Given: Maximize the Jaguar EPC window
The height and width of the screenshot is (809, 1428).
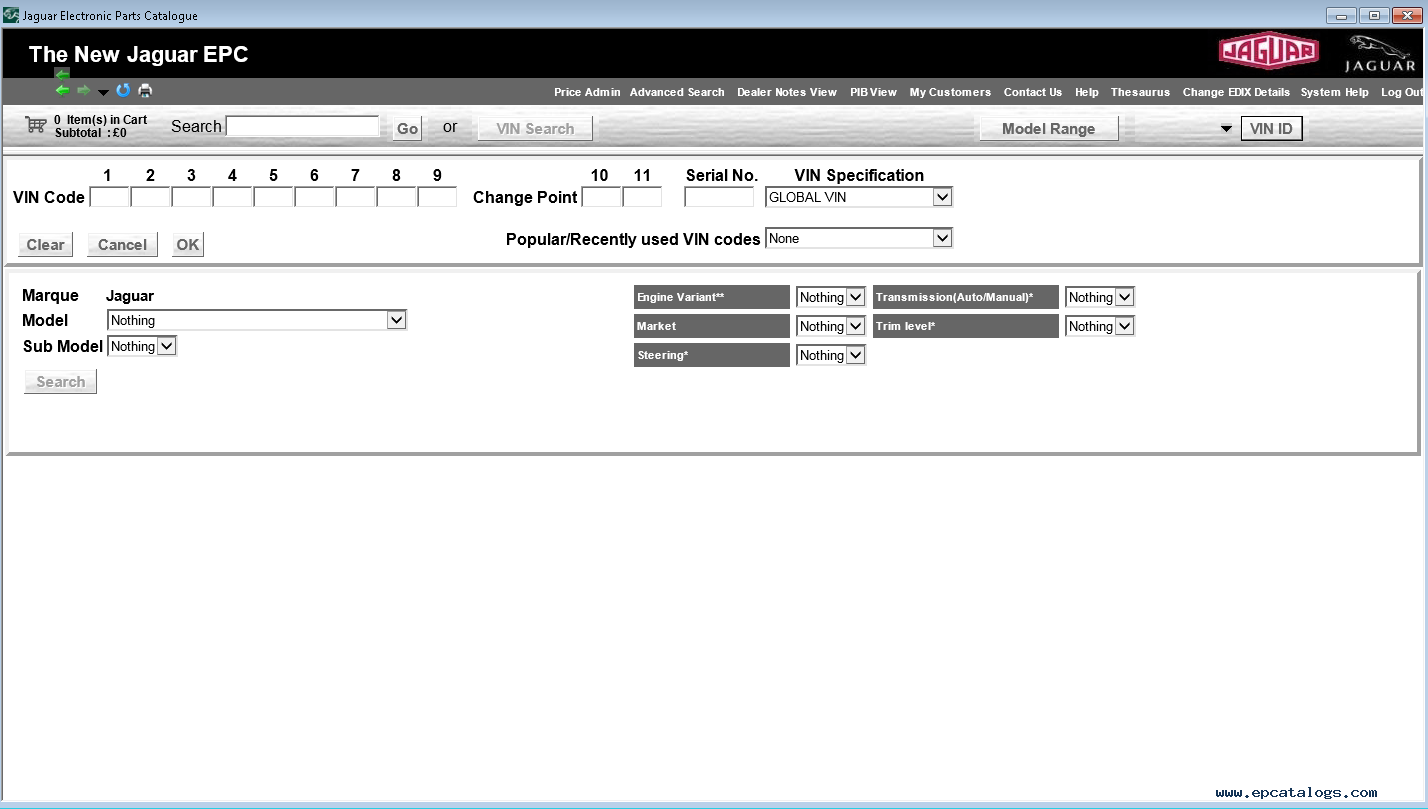Looking at the screenshot, I should pyautogui.click(x=1374, y=15).
